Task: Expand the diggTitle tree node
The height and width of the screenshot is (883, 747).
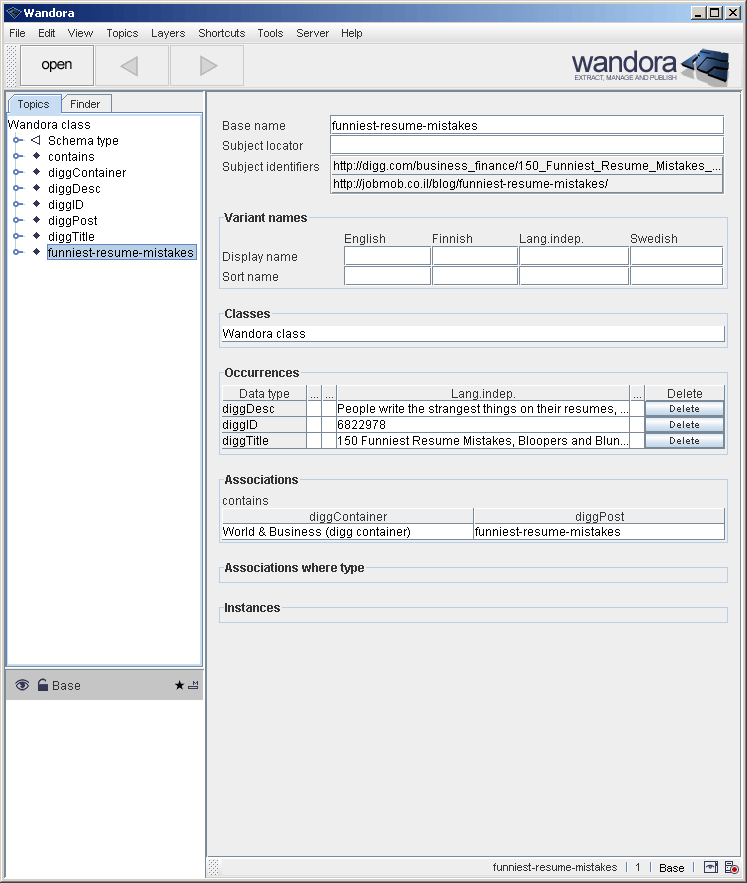Action: point(18,237)
